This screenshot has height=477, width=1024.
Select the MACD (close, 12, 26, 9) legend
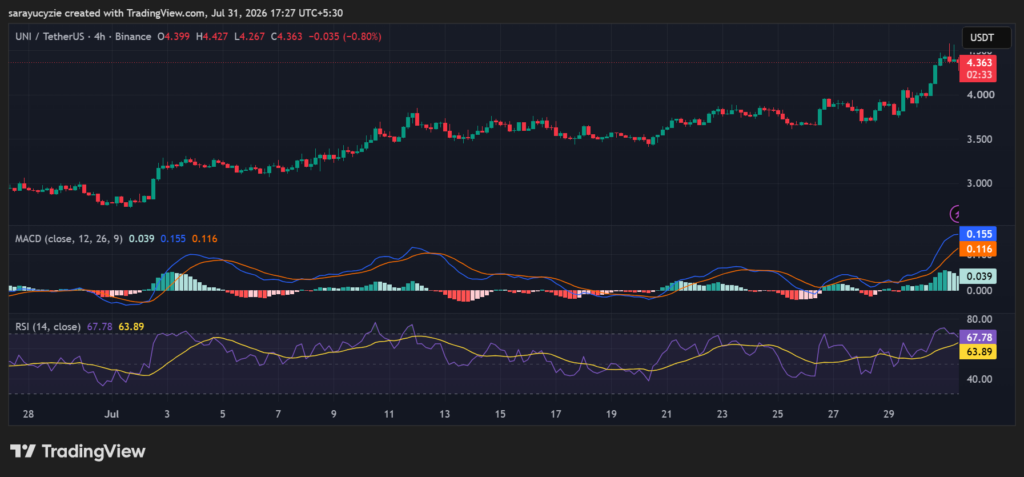click(x=69, y=239)
